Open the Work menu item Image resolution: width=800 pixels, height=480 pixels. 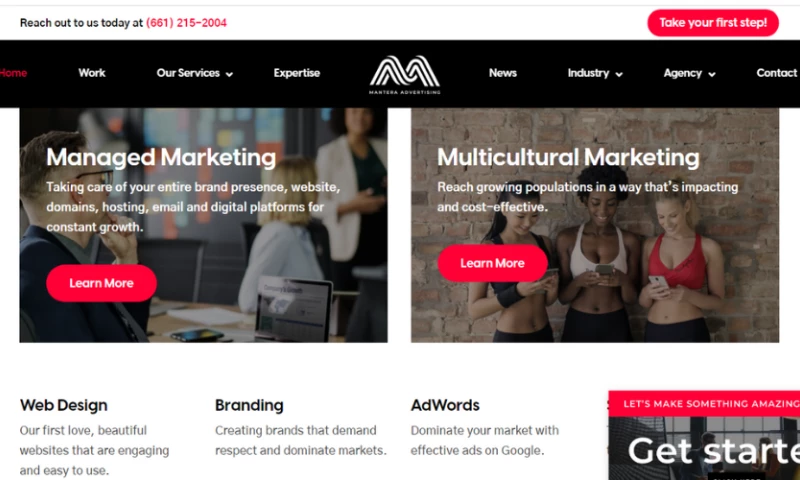(92, 73)
